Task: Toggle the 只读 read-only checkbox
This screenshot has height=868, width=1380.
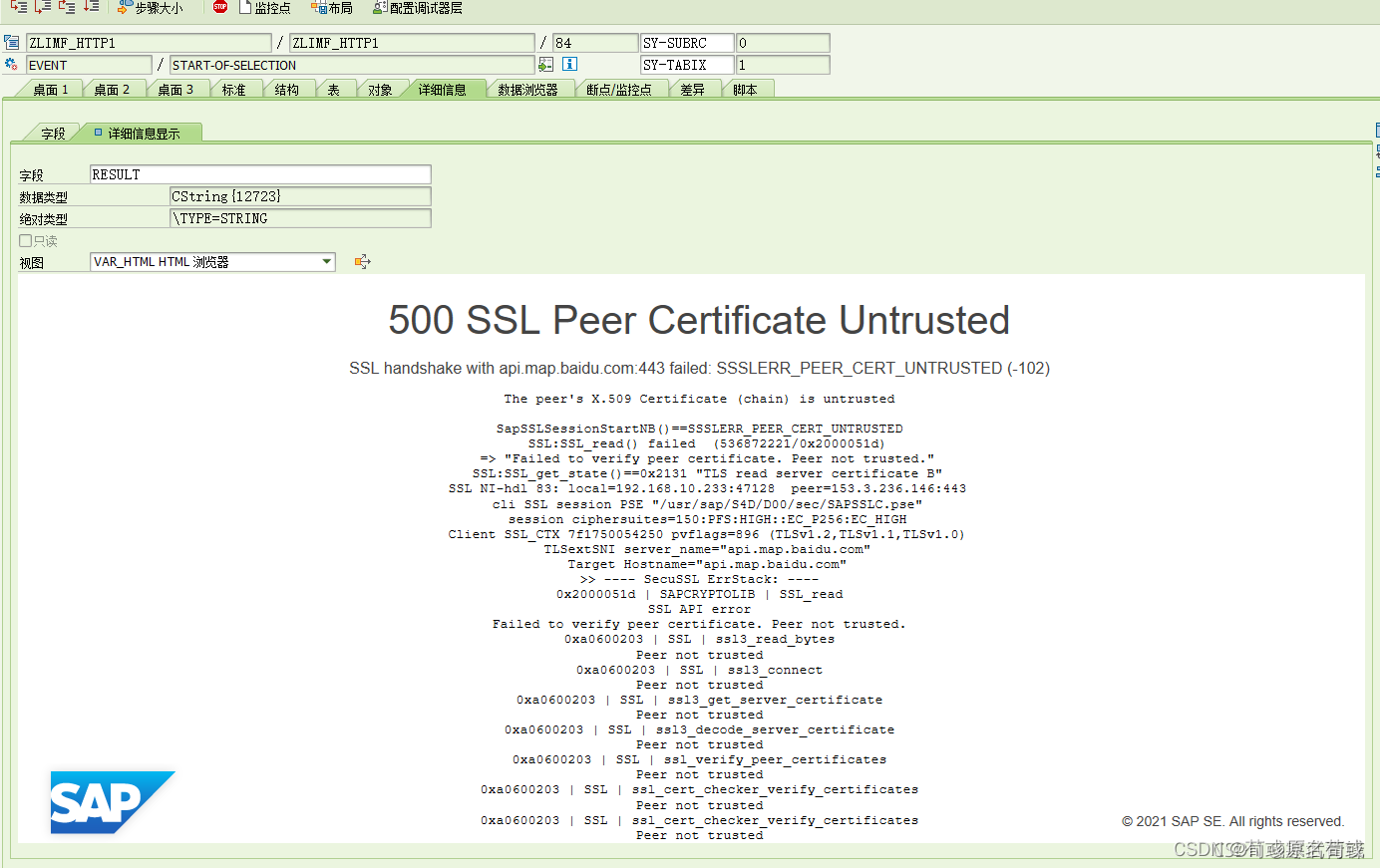Action: (x=26, y=240)
